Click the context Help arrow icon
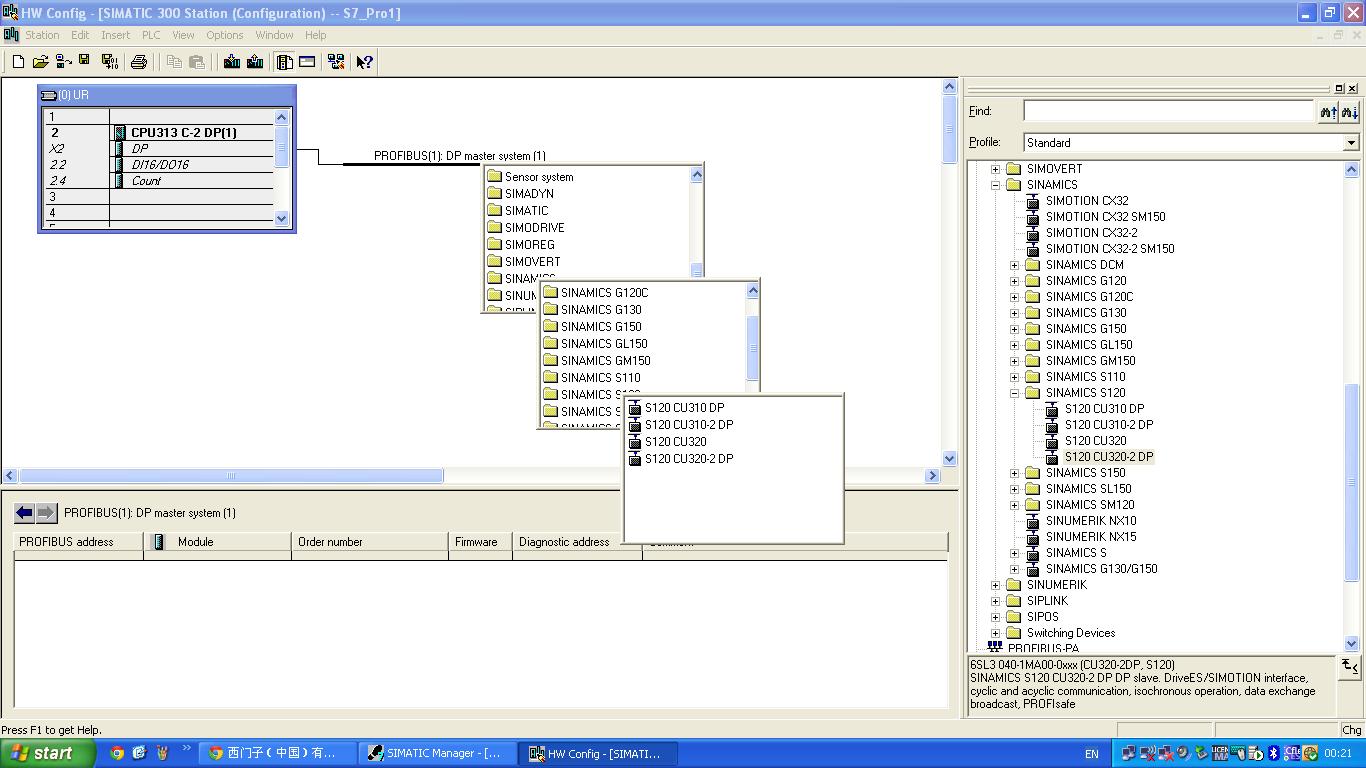This screenshot has width=1366, height=768. [x=365, y=62]
